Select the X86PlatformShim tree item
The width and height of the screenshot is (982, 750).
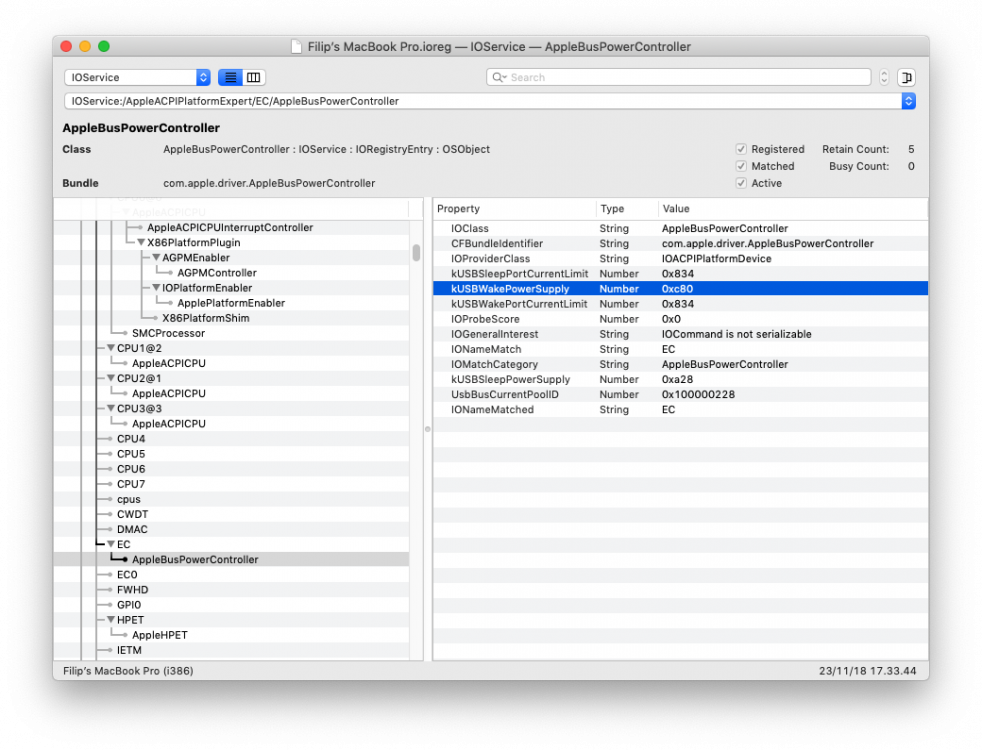click(x=205, y=318)
